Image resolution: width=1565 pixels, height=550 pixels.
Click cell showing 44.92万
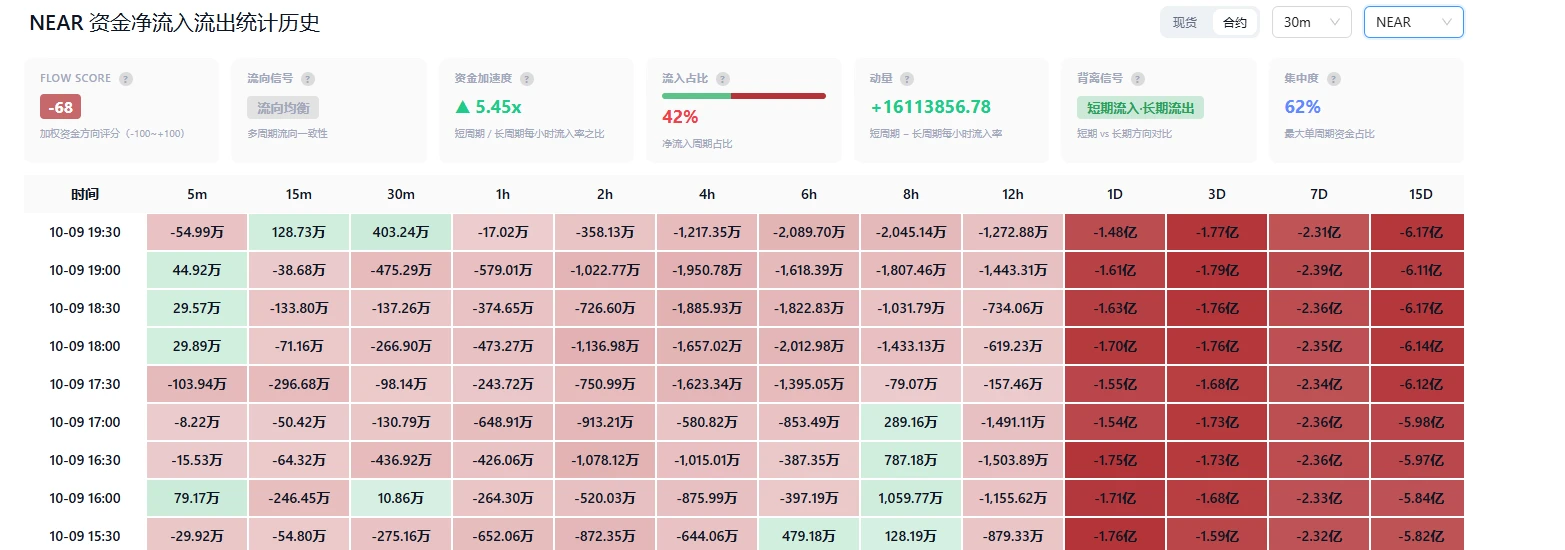pos(197,270)
